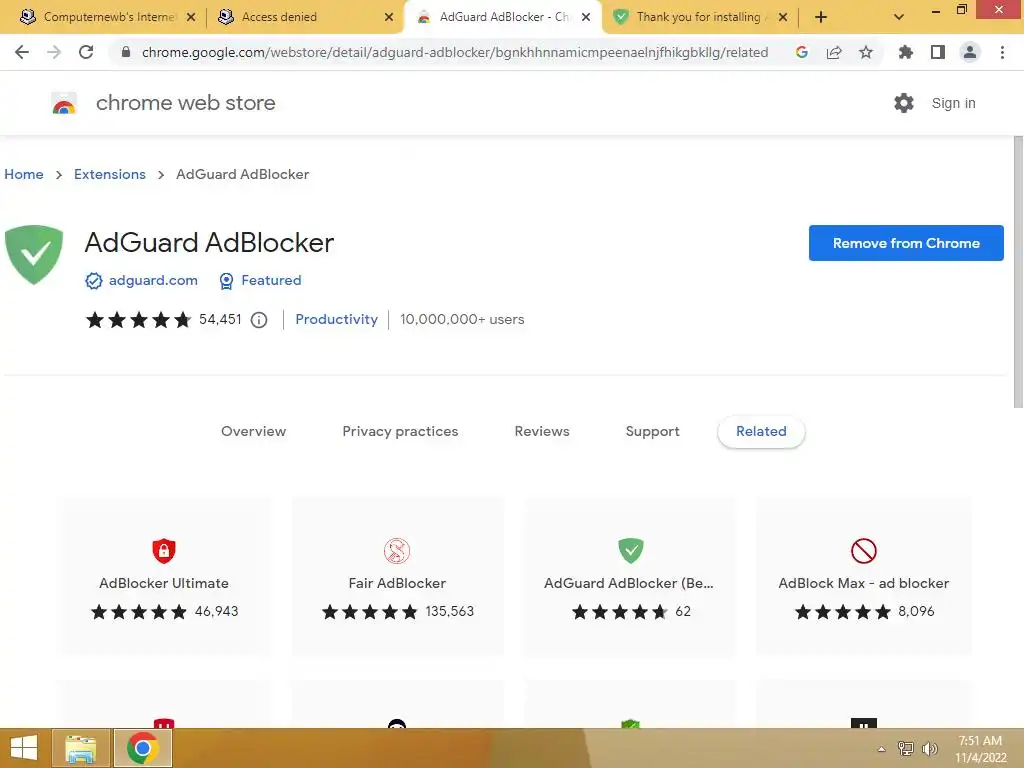
Task: Share this page icon
Action: click(x=834, y=52)
